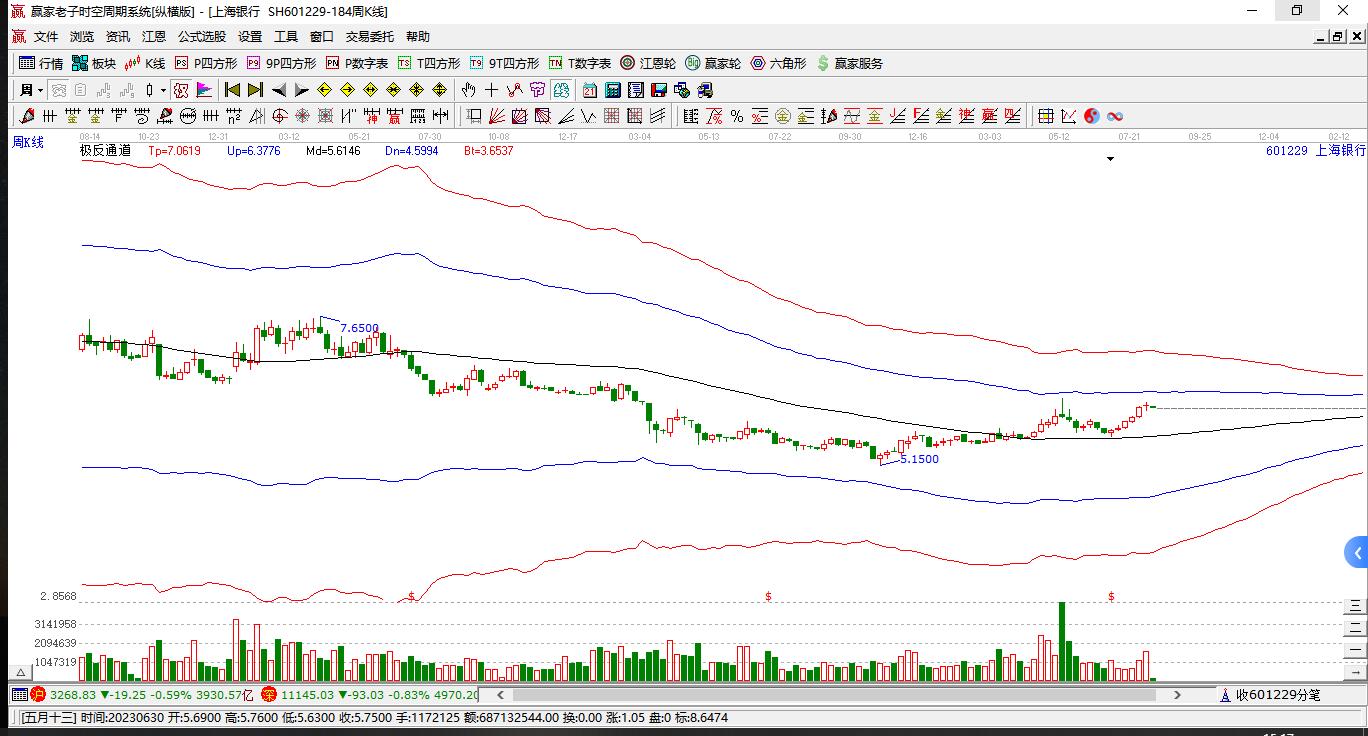The height and width of the screenshot is (736, 1368).
Task: Open the 江恩轮 Gann wheel tool
Action: [648, 63]
